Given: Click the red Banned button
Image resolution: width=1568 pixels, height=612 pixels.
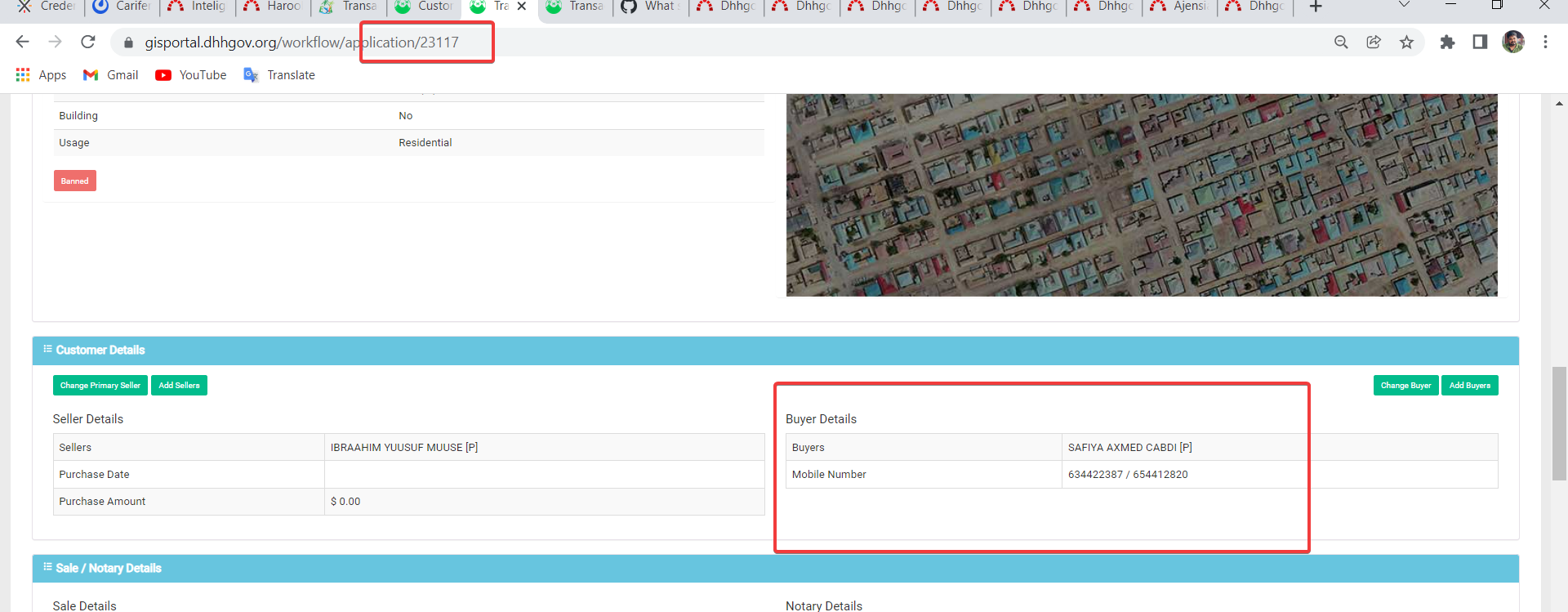Looking at the screenshot, I should (x=75, y=181).
